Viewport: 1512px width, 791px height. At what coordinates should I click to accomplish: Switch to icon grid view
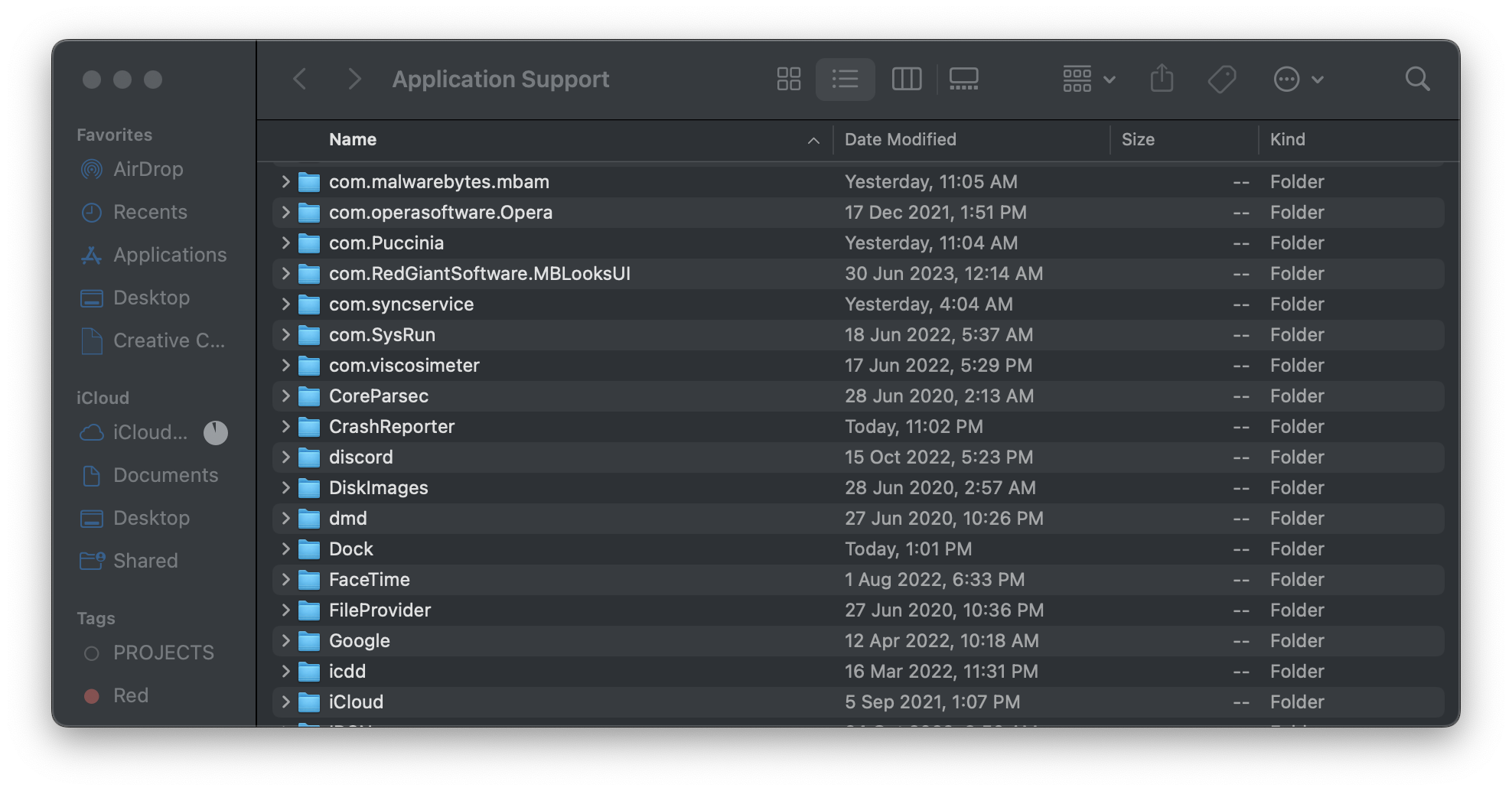788,79
